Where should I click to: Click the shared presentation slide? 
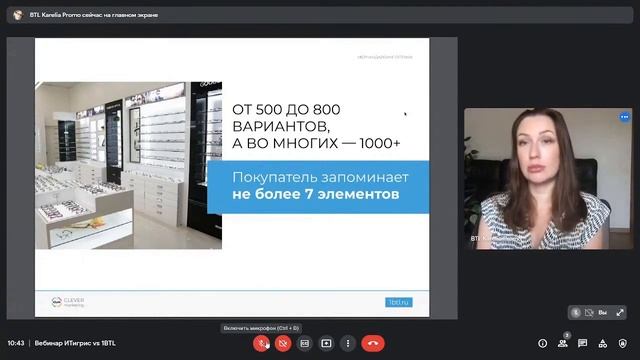point(232,177)
